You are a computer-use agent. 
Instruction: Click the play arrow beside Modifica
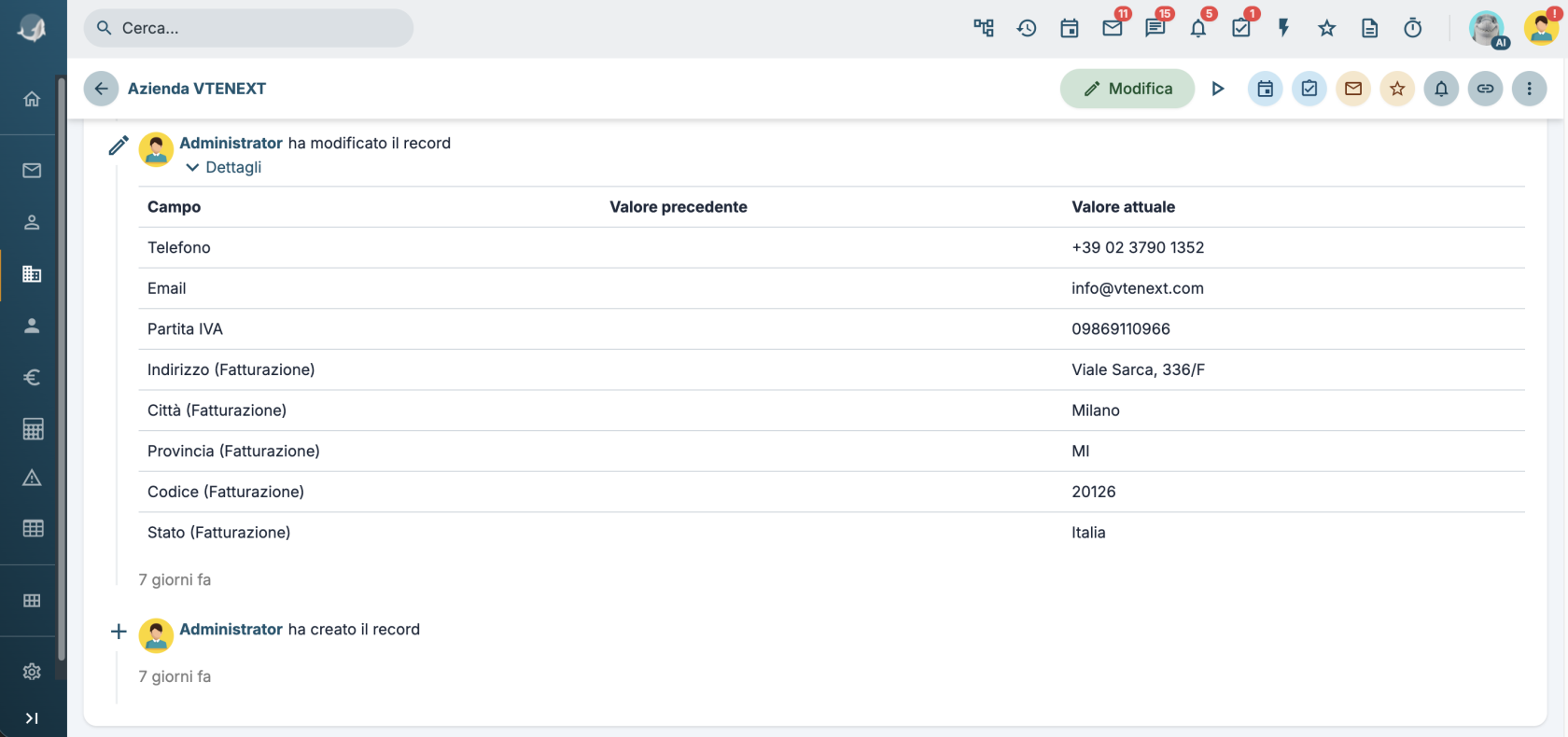[1218, 89]
